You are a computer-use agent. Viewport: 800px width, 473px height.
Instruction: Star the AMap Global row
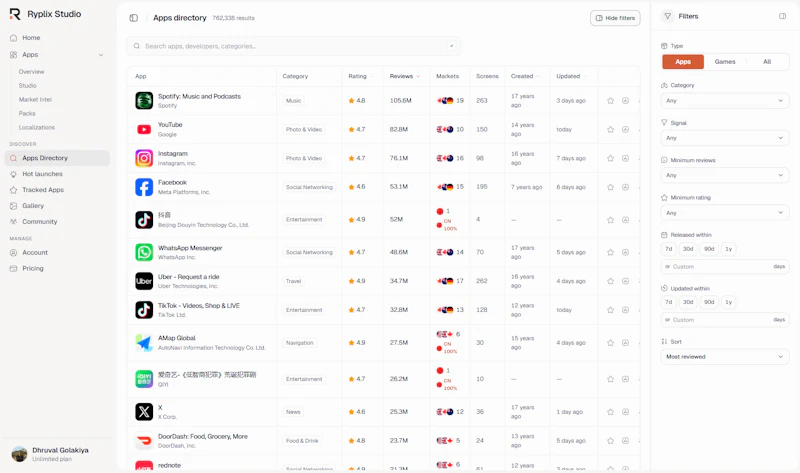click(x=610, y=343)
